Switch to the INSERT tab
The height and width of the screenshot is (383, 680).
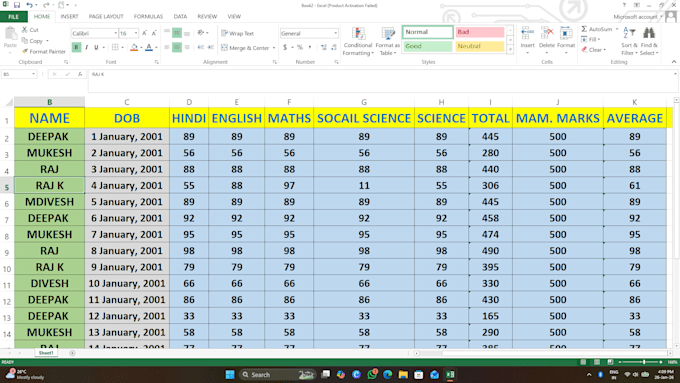click(69, 16)
